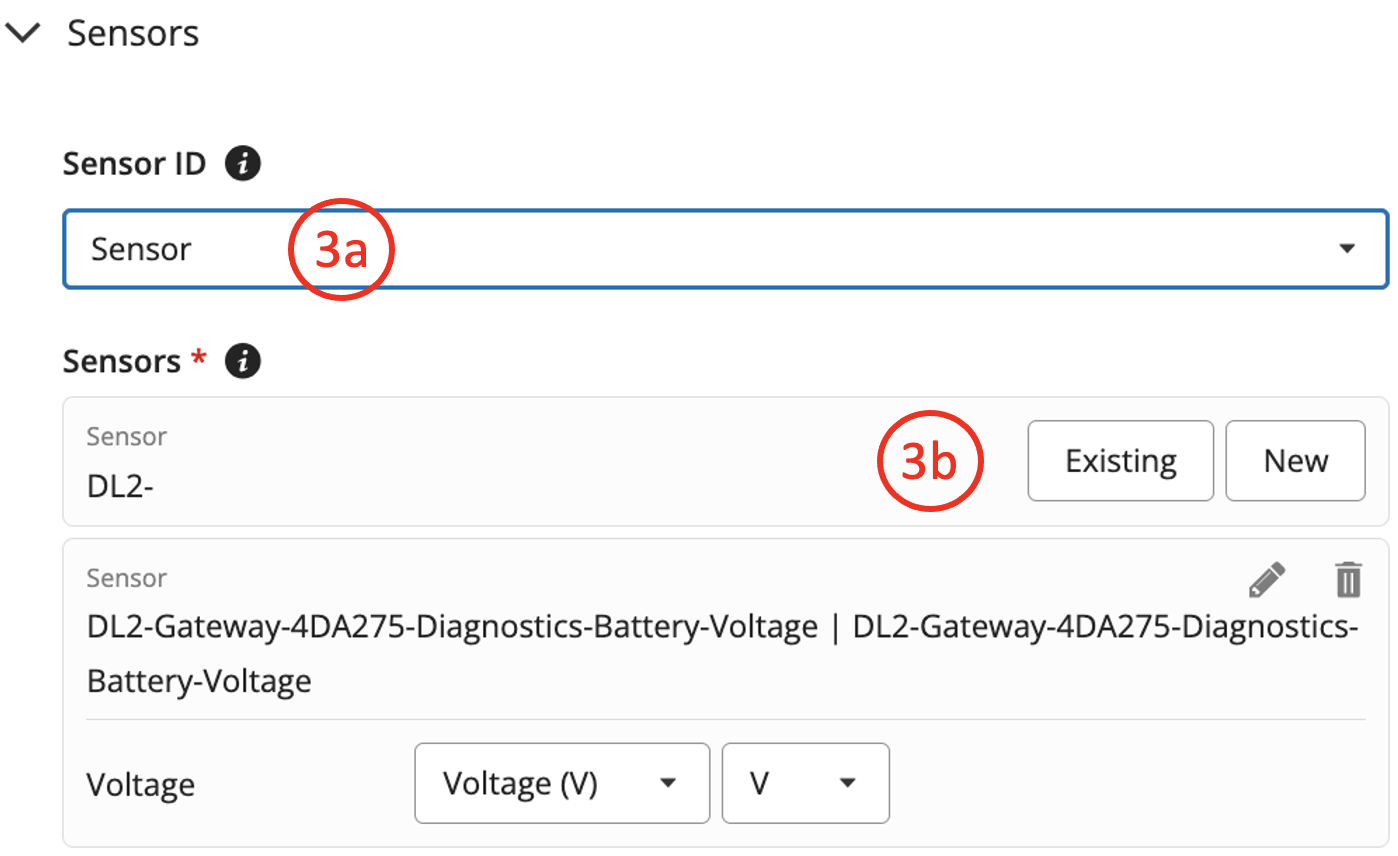Click the info icon beside Sensor ID
This screenshot has width=1398, height=856.
(x=243, y=163)
